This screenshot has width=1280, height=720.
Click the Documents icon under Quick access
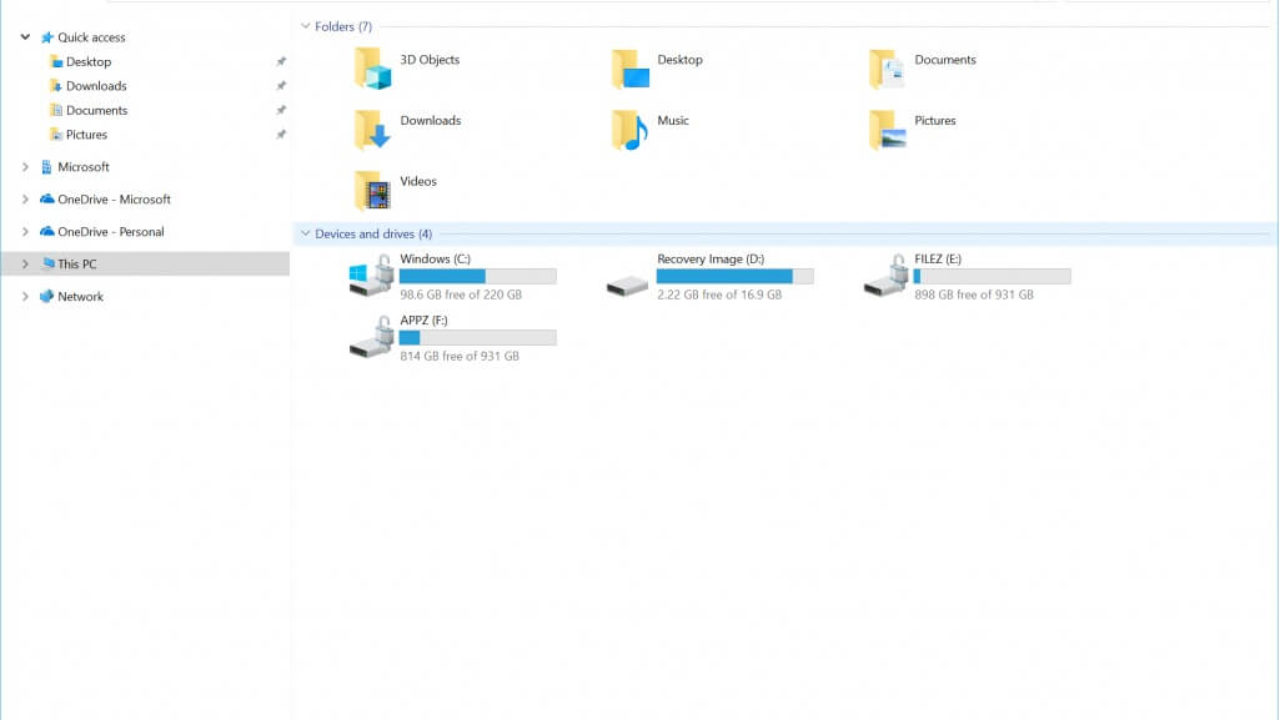[x=57, y=110]
